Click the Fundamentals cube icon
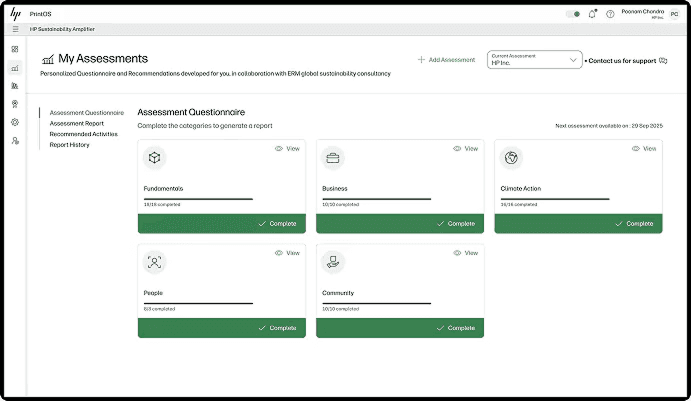This screenshot has height=401, width=691. pos(154,158)
